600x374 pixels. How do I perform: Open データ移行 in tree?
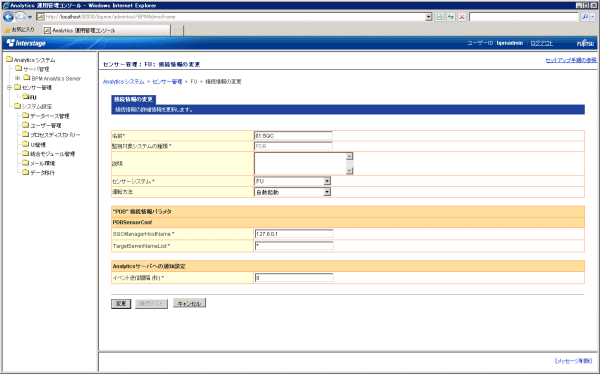pyautogui.click(x=42, y=173)
